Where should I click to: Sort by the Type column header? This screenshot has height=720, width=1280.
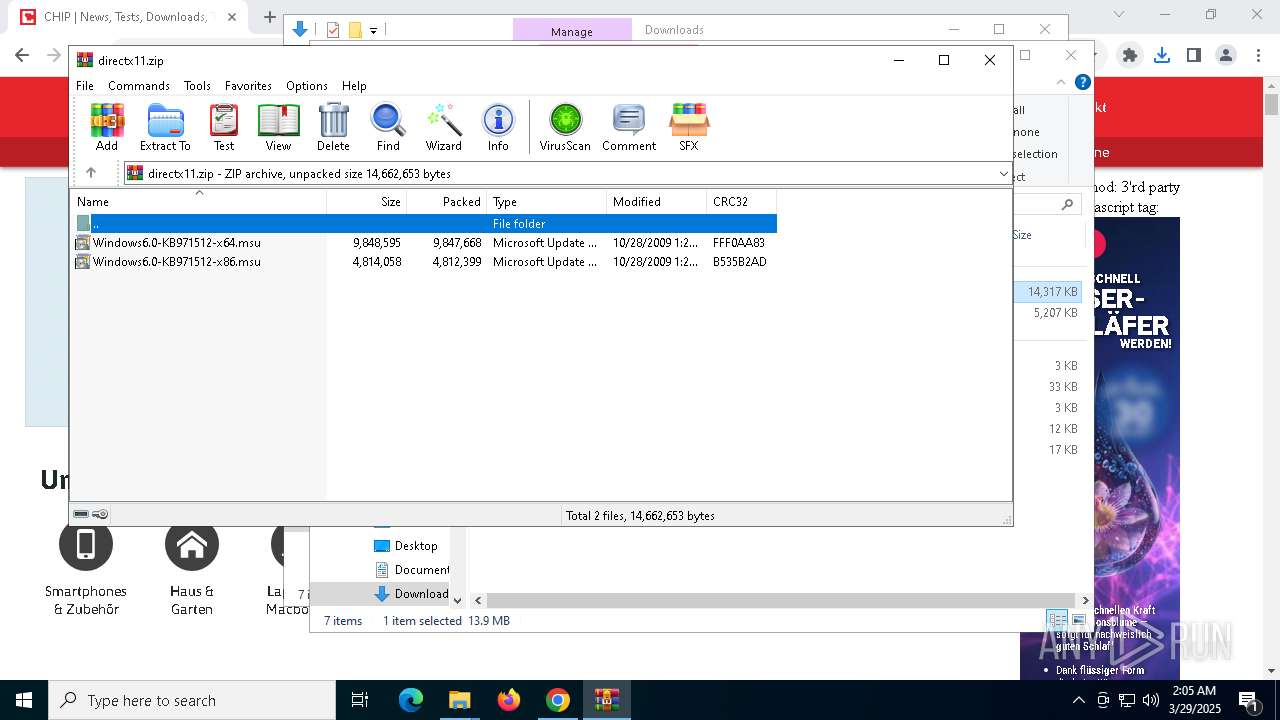tap(546, 202)
